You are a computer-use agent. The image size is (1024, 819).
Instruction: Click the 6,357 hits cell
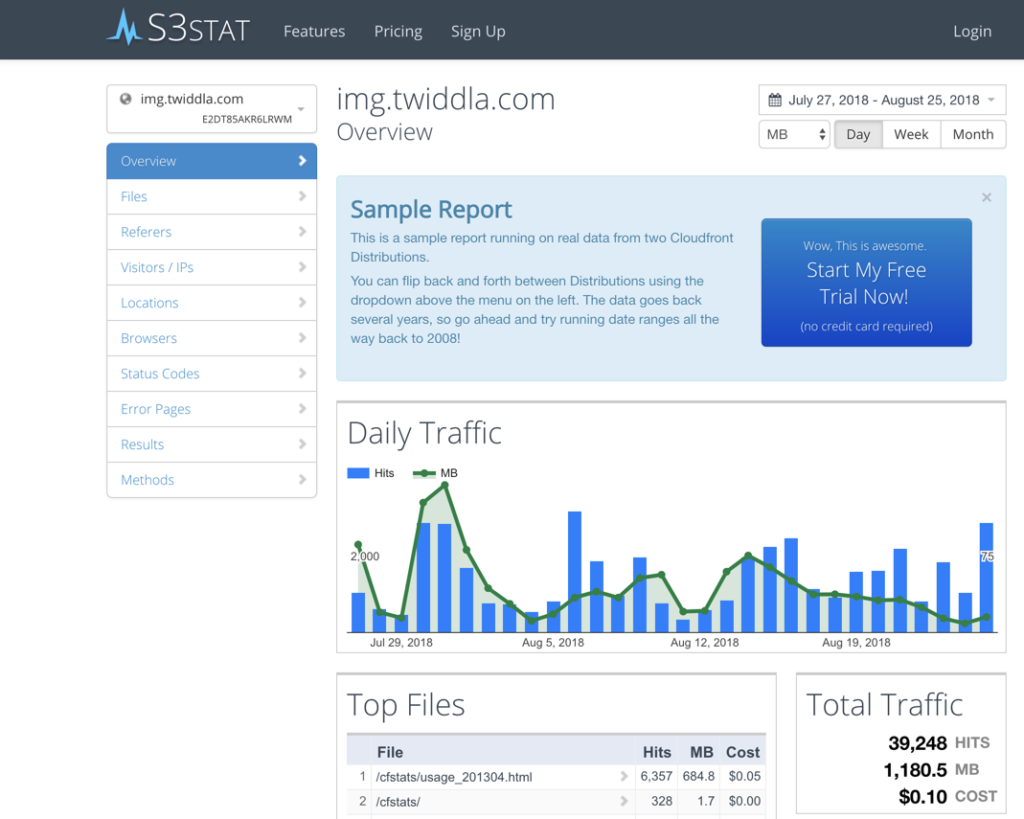(x=656, y=777)
